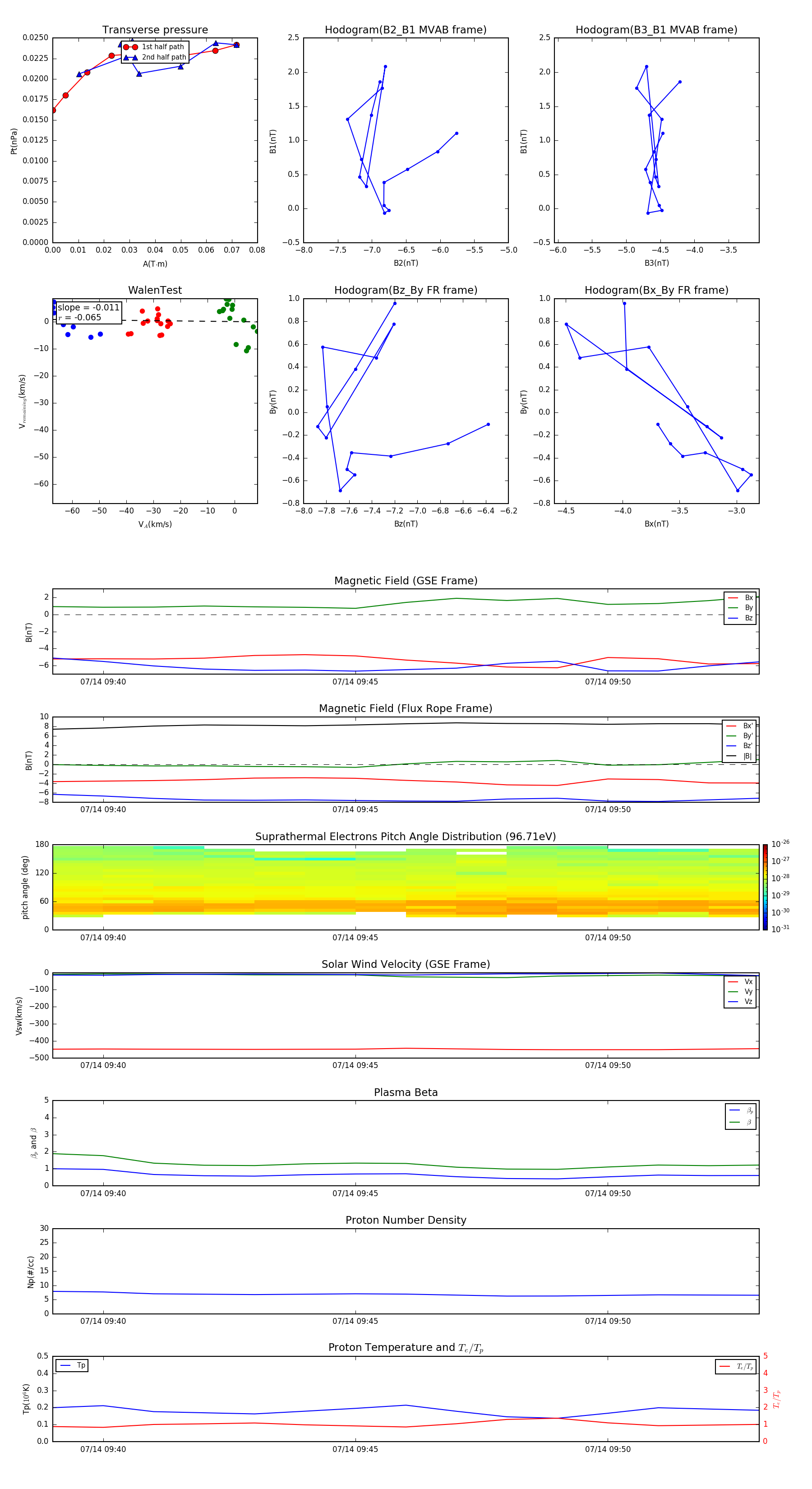Click the 'Bz(nT)' x-axis label
The height and width of the screenshot is (1489, 812).
pos(406,524)
